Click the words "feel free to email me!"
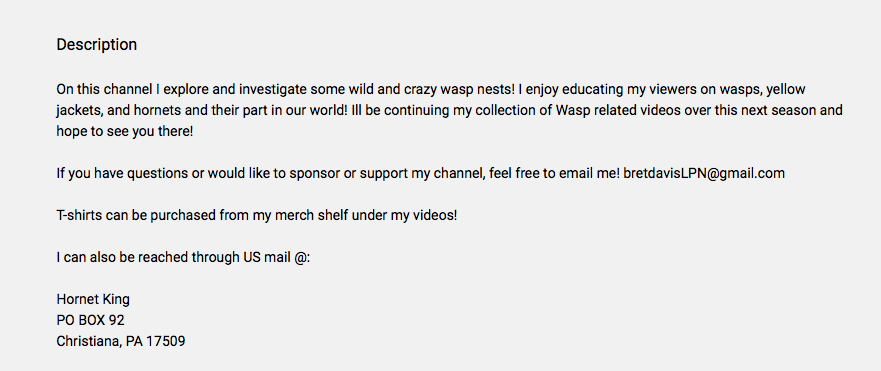 (555, 173)
